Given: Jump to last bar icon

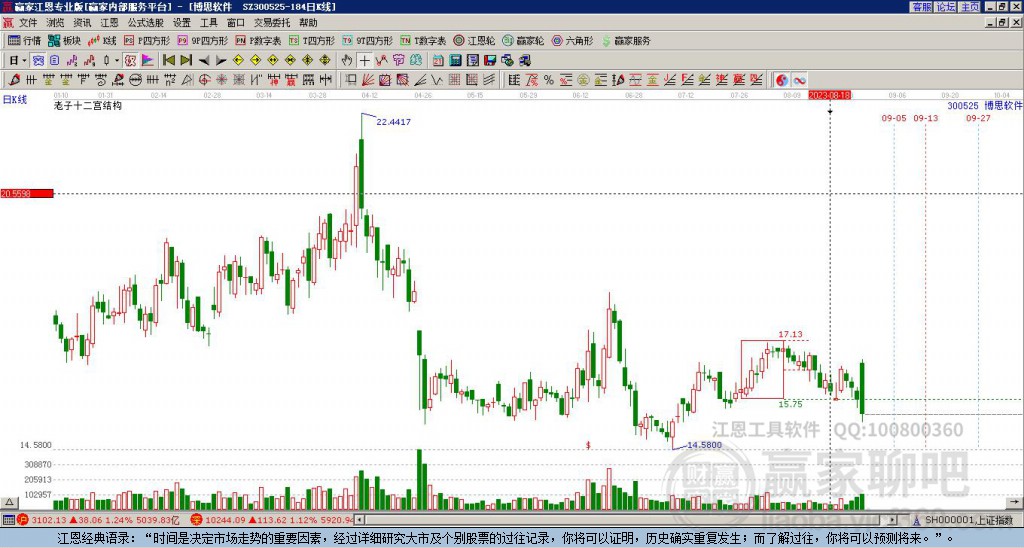Looking at the screenshot, I should point(185,61).
